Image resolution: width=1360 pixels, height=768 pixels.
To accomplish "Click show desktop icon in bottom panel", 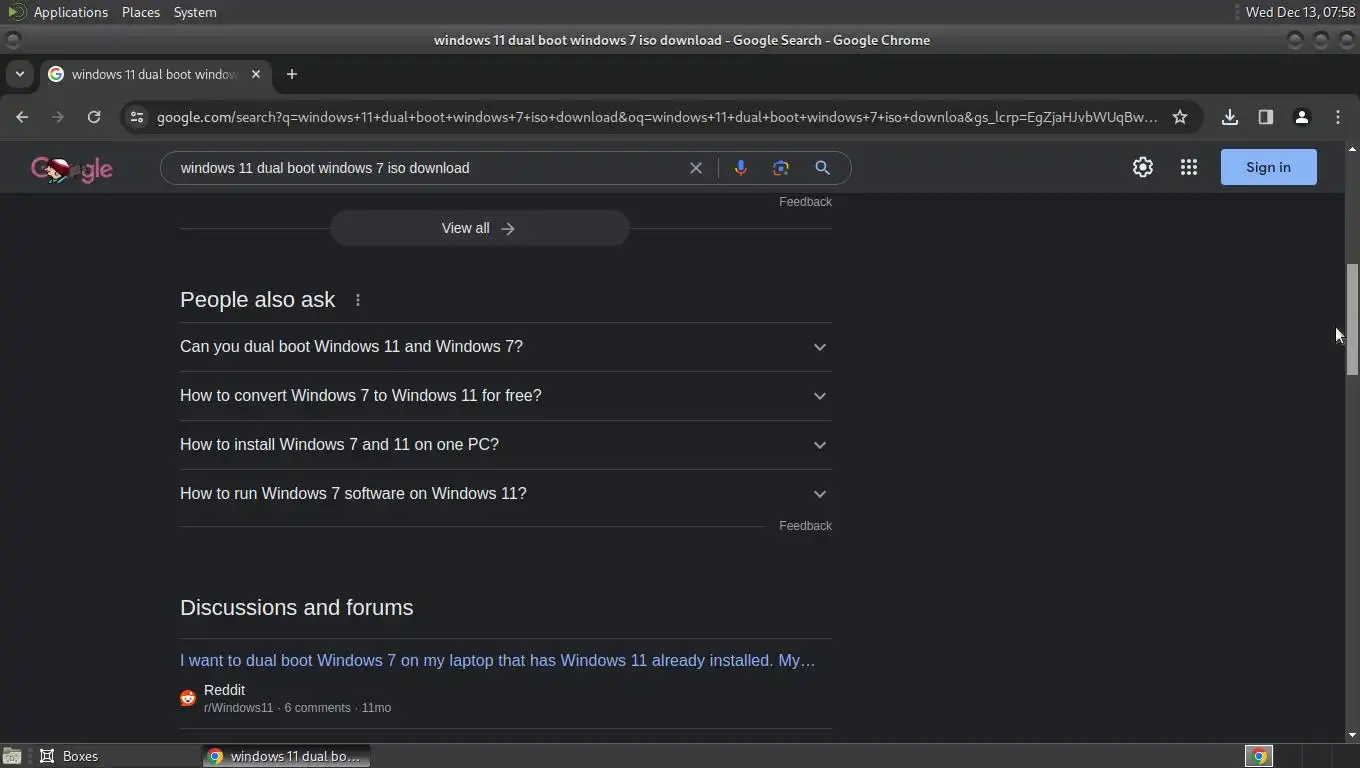I will point(11,756).
